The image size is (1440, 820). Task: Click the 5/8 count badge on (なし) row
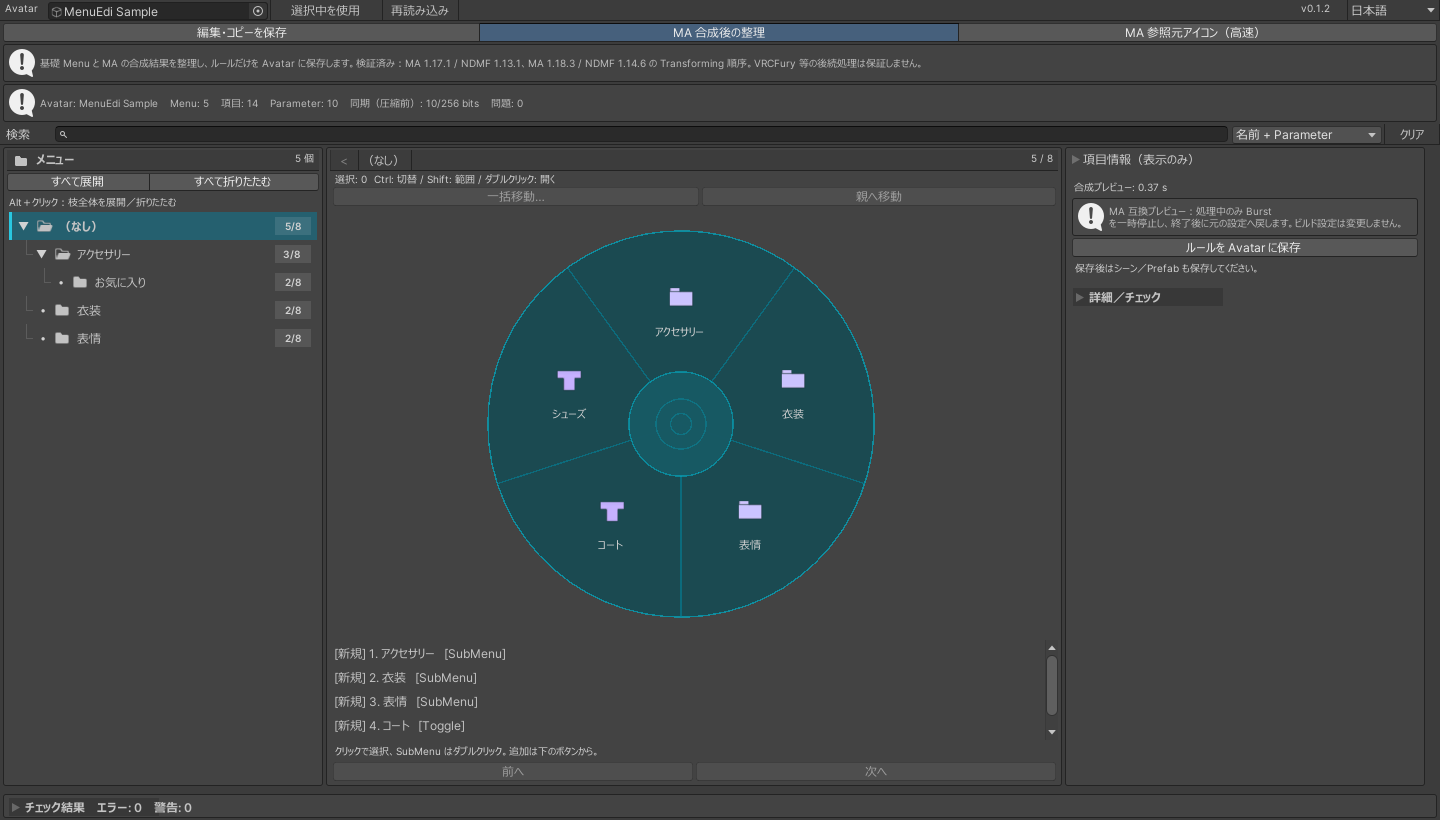click(293, 226)
